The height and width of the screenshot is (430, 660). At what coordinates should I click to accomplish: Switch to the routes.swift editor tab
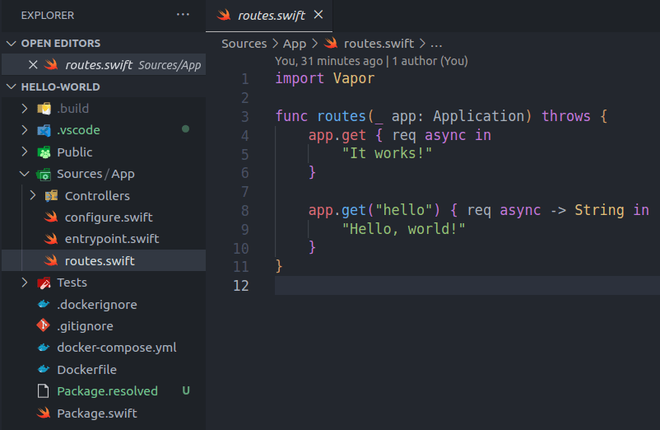(270, 15)
